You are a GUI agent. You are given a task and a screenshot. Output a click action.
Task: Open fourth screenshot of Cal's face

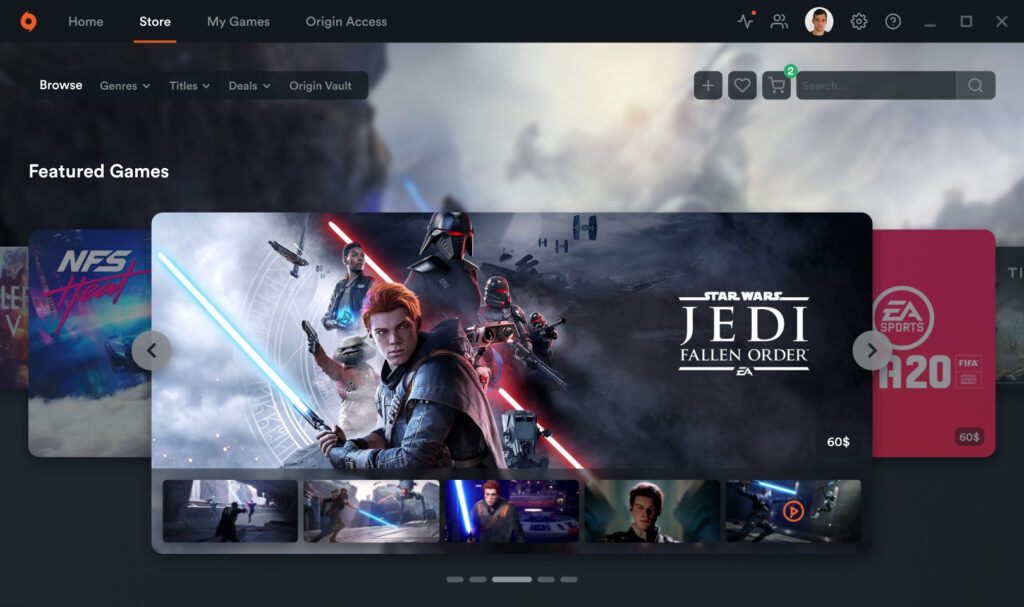tap(652, 511)
